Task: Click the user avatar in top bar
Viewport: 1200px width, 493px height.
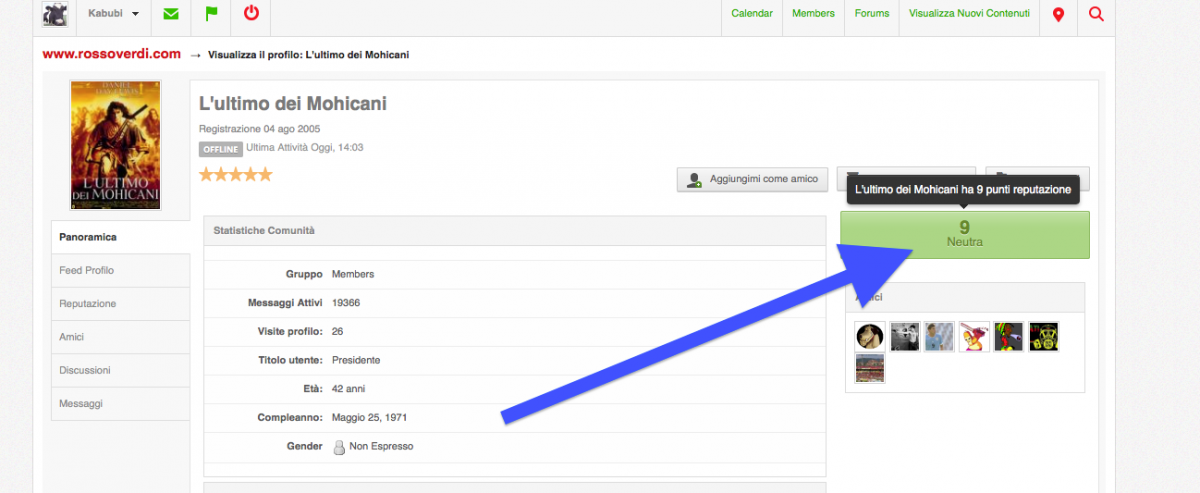Action: coord(55,14)
